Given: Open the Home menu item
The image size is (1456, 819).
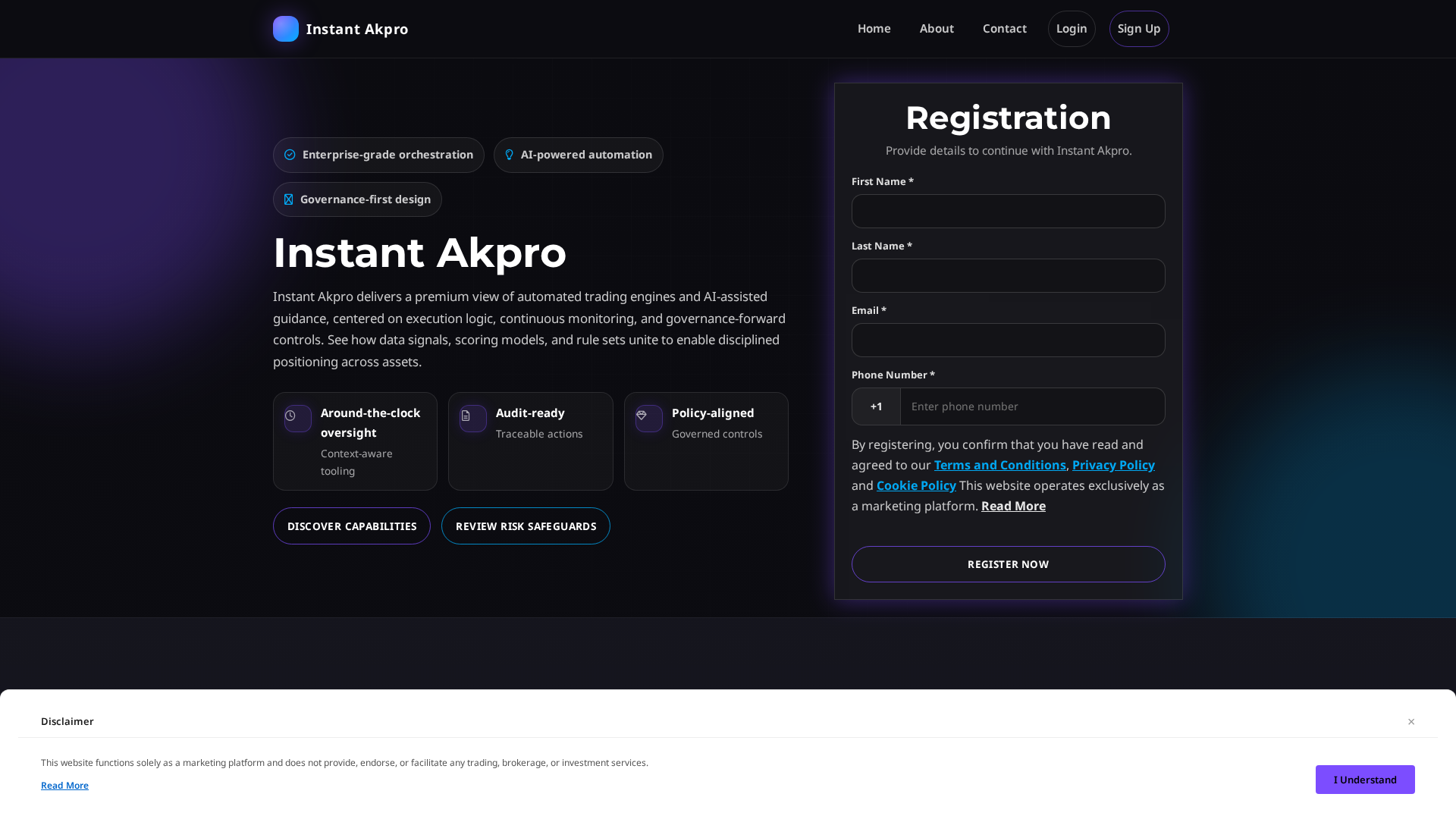Looking at the screenshot, I should [x=874, y=29].
